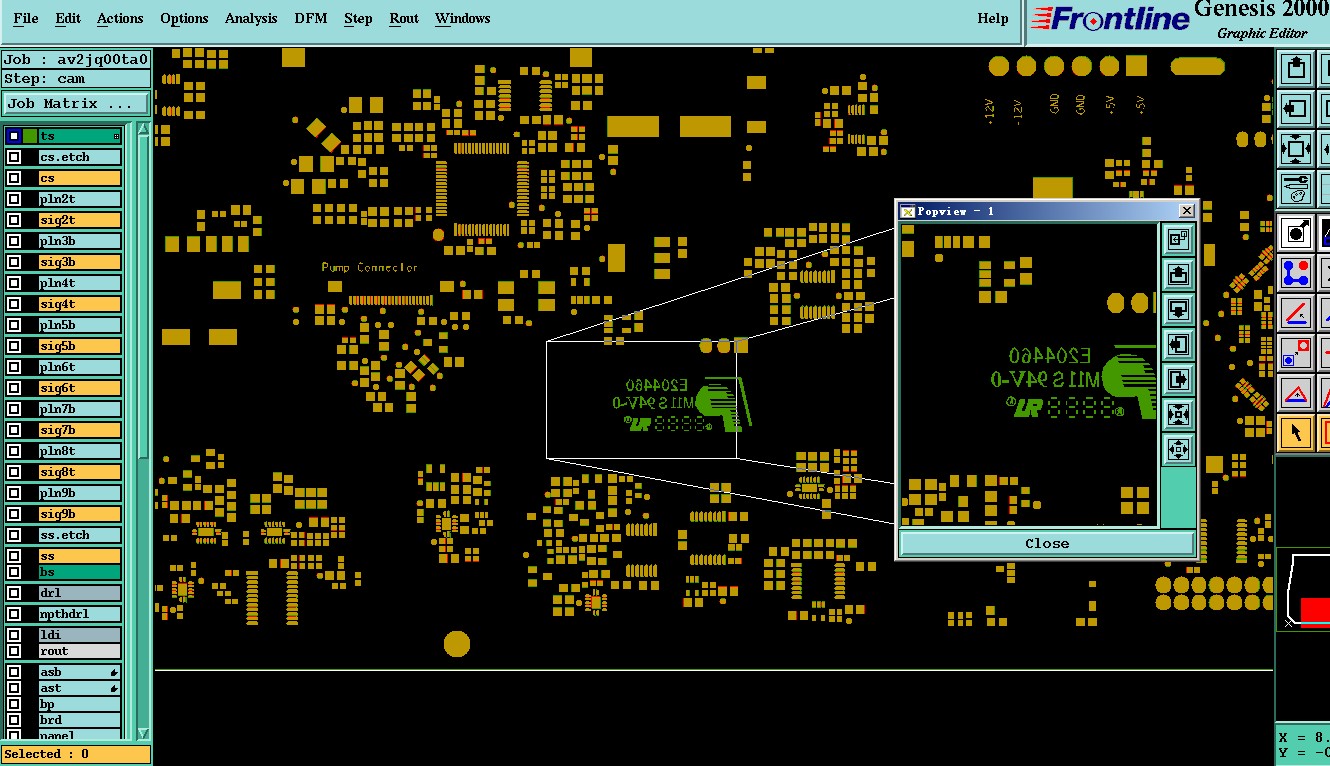Click the Popview pan left icon
Image resolution: width=1330 pixels, height=766 pixels.
point(1179,344)
